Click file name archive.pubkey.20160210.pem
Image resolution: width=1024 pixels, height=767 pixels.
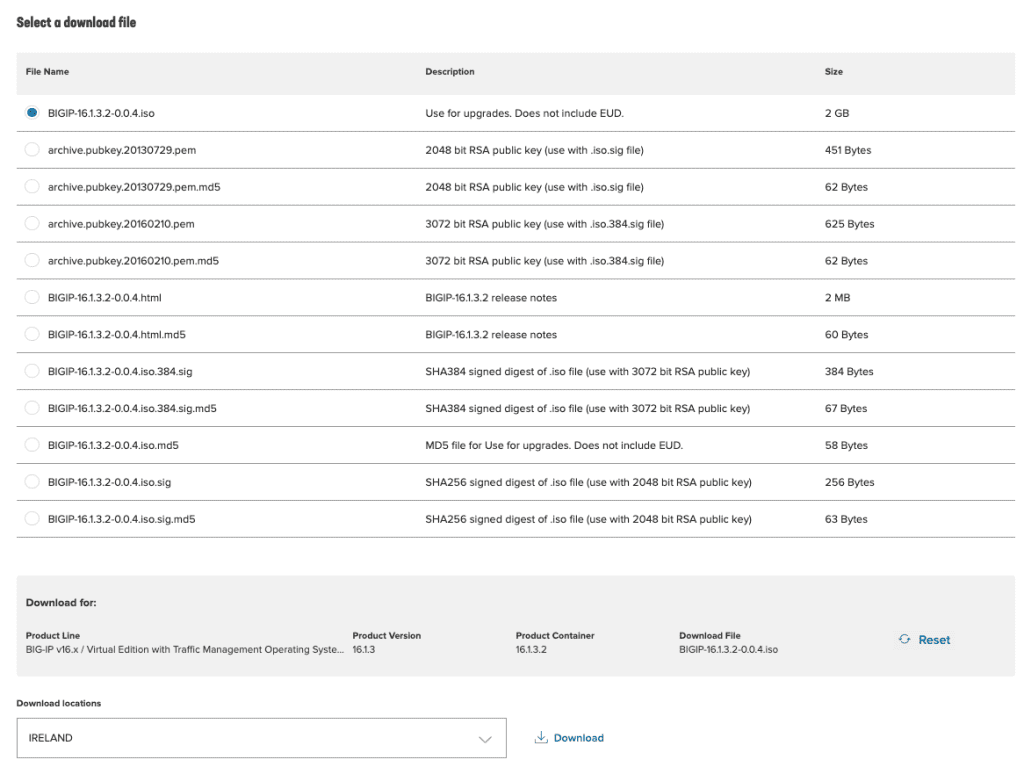[x=121, y=224]
